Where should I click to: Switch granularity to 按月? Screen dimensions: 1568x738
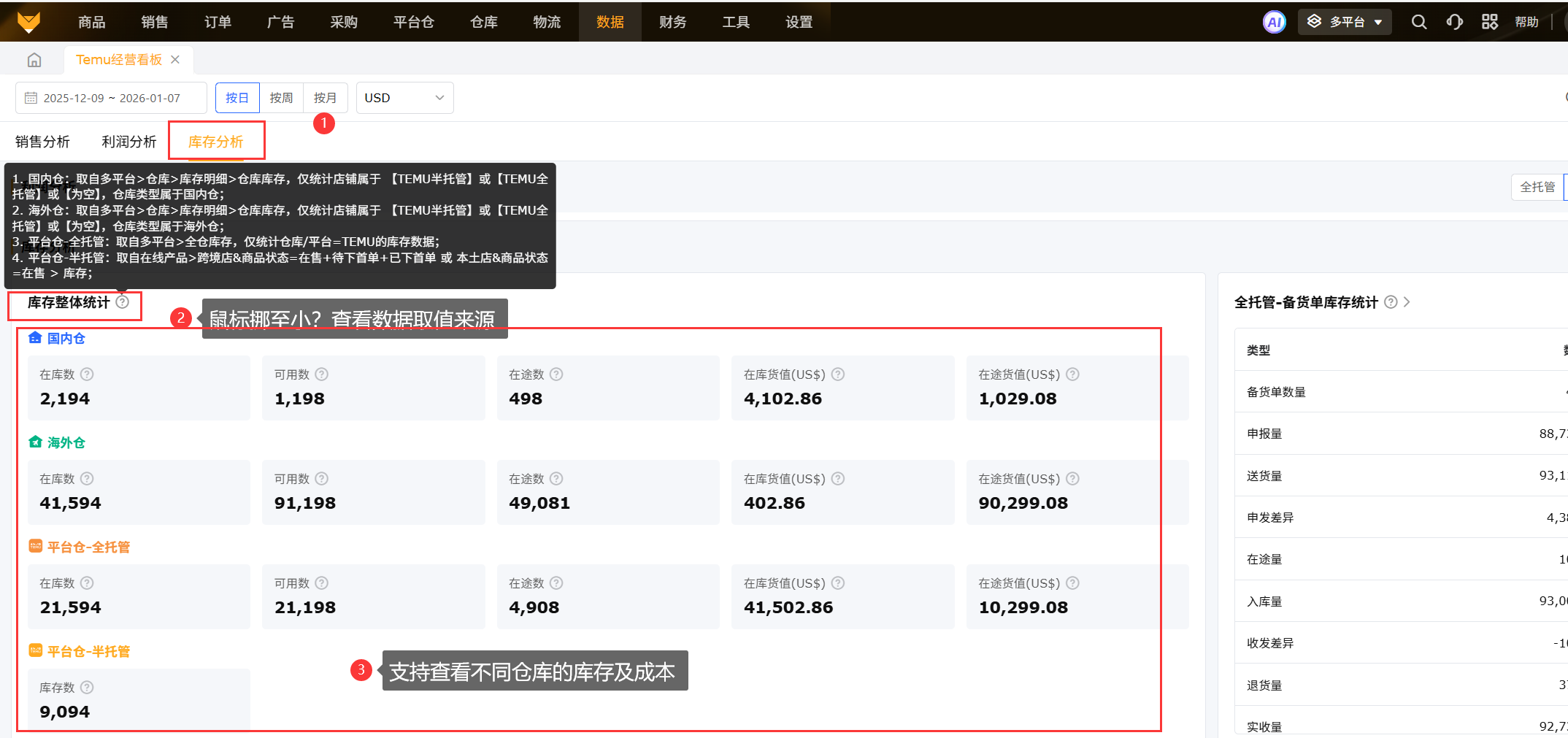(326, 98)
